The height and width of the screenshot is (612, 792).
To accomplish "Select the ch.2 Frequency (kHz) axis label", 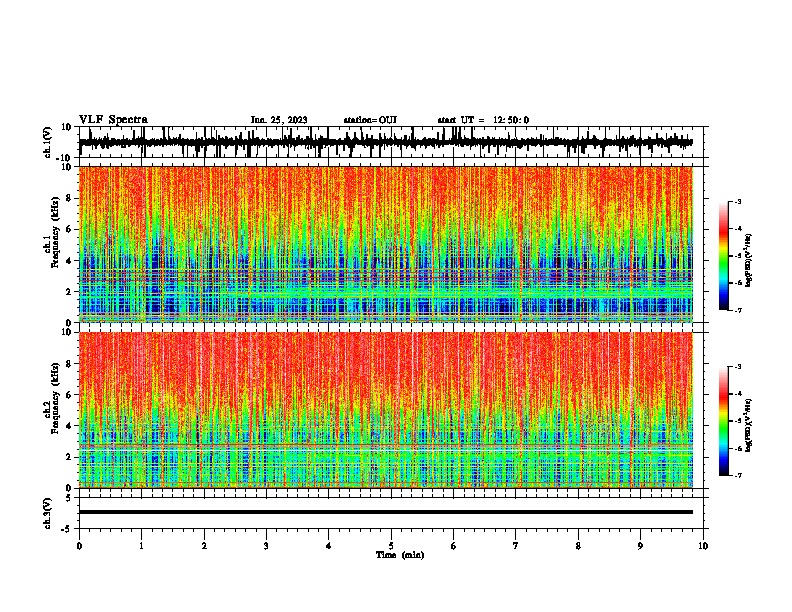I will pos(52,398).
